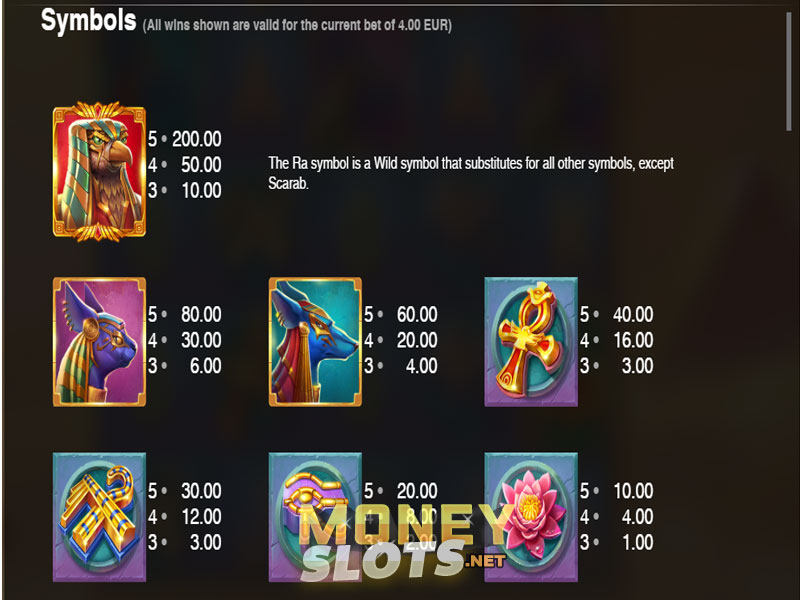Click the 1.00 three-lotus payout
800x600 pixels.
coord(638,542)
